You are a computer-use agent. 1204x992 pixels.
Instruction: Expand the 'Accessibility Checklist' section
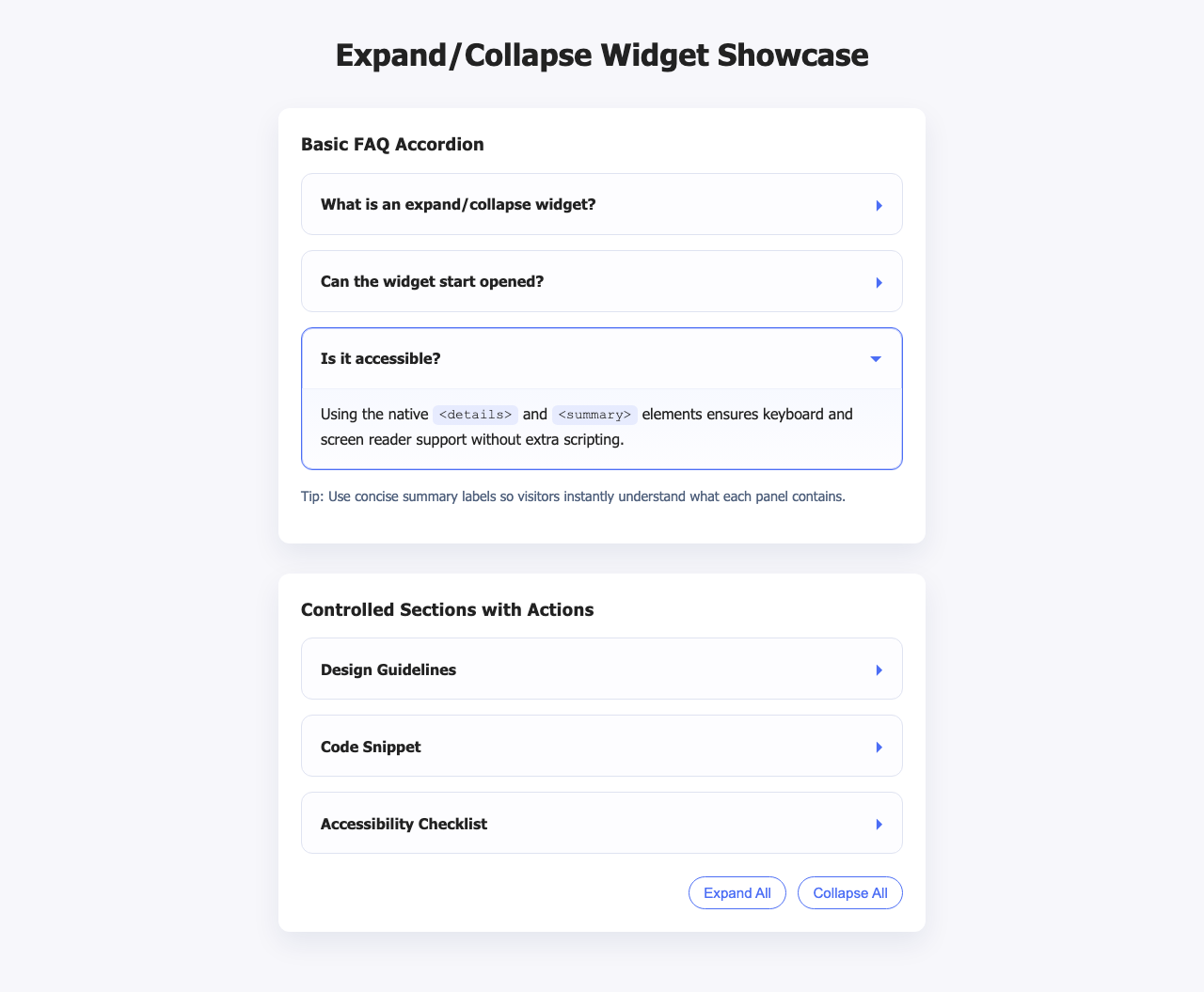tap(404, 824)
